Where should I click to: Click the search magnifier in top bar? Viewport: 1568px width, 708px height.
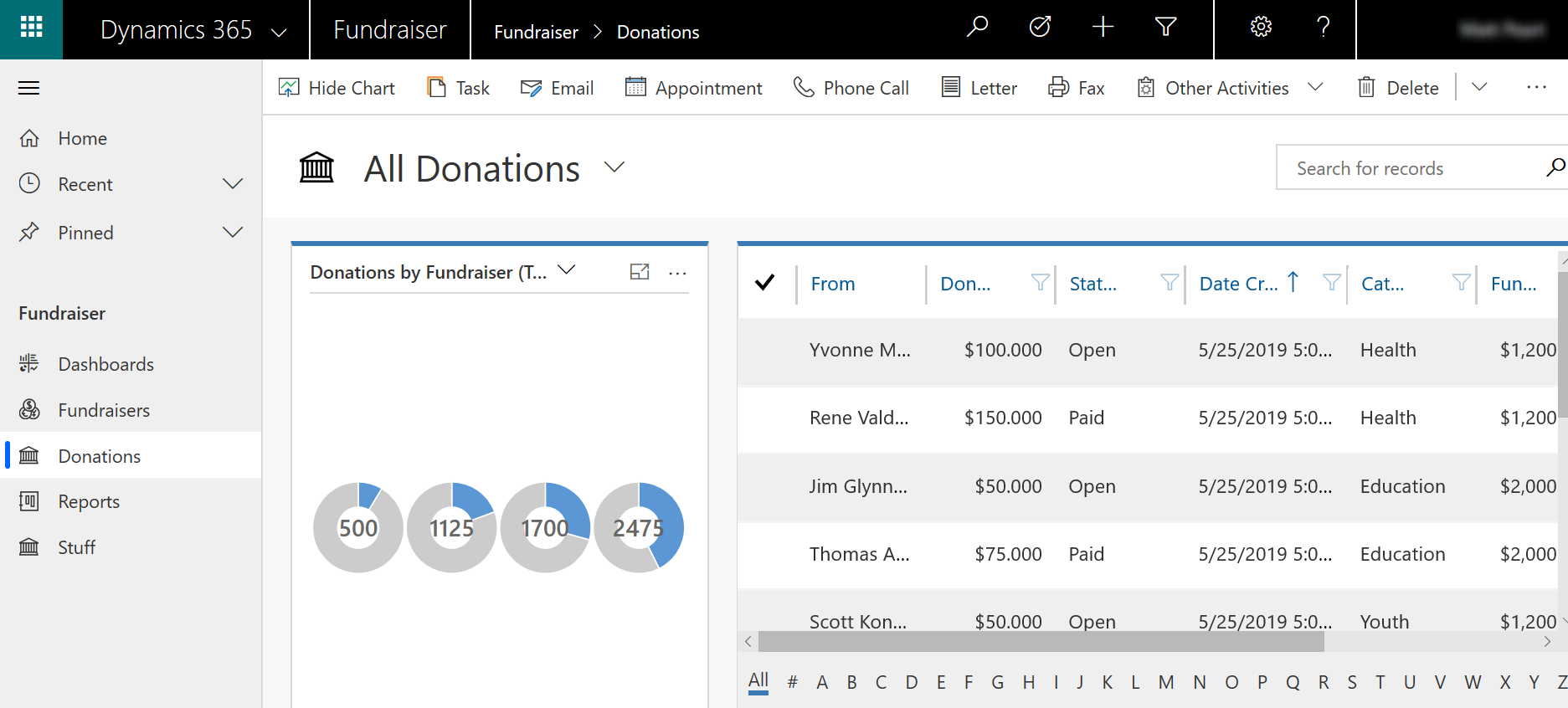pos(977,28)
